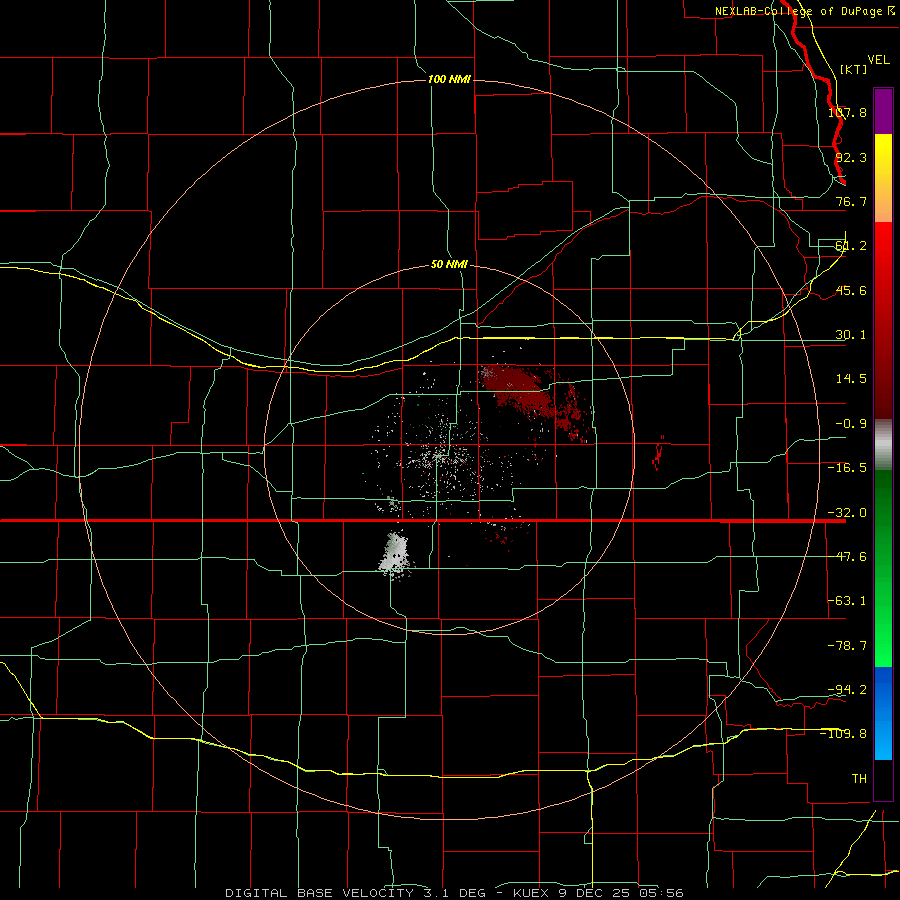Screen dimensions: 900x900
Task: Click the -63.1 legend value
Action: coord(847,601)
